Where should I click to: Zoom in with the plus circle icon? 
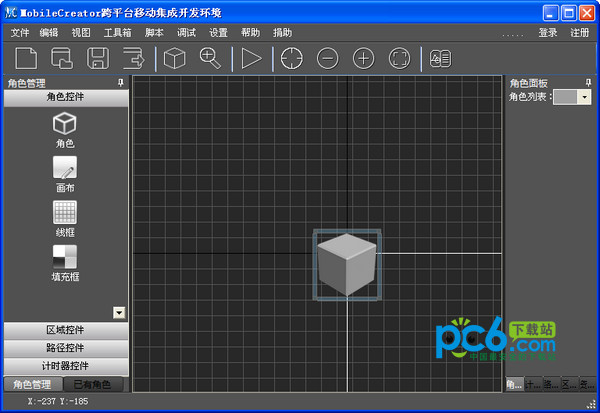pyautogui.click(x=364, y=59)
